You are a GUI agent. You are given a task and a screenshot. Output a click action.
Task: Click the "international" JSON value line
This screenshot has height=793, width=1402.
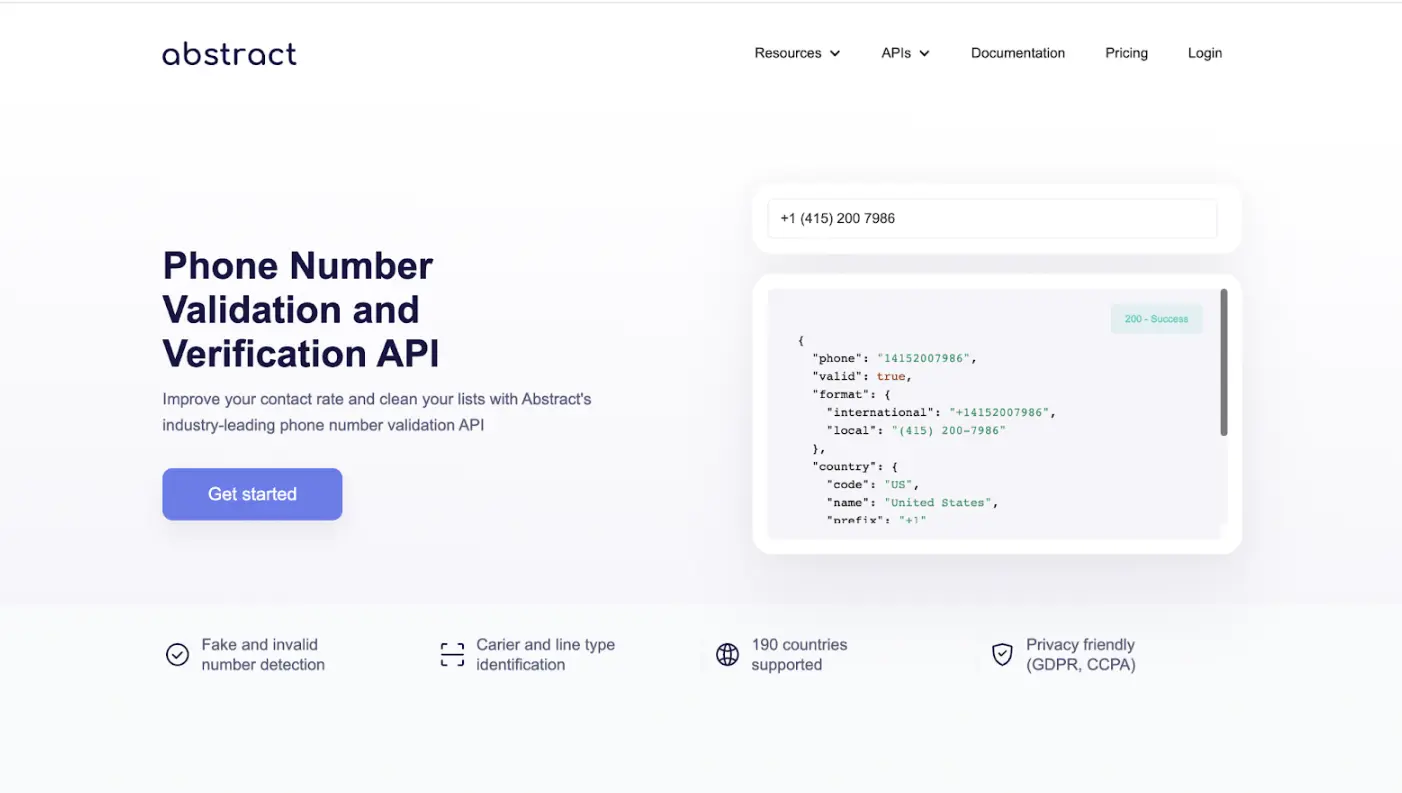(x=941, y=412)
